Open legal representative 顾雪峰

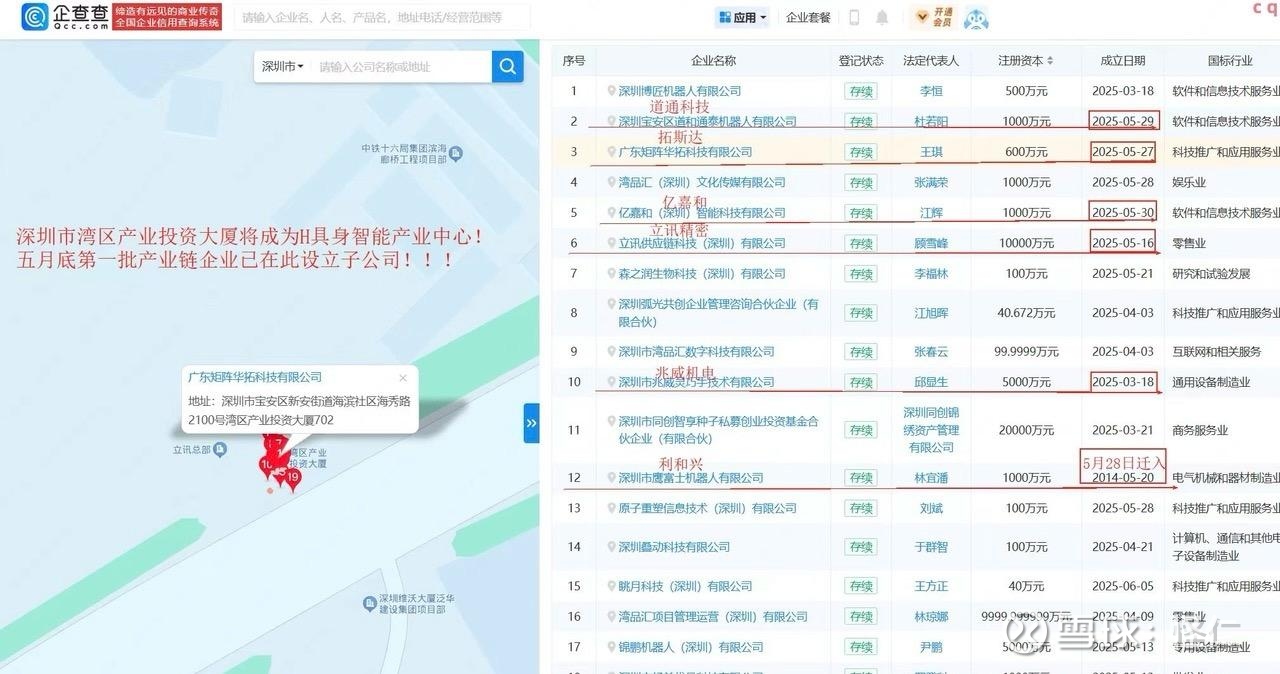point(931,243)
